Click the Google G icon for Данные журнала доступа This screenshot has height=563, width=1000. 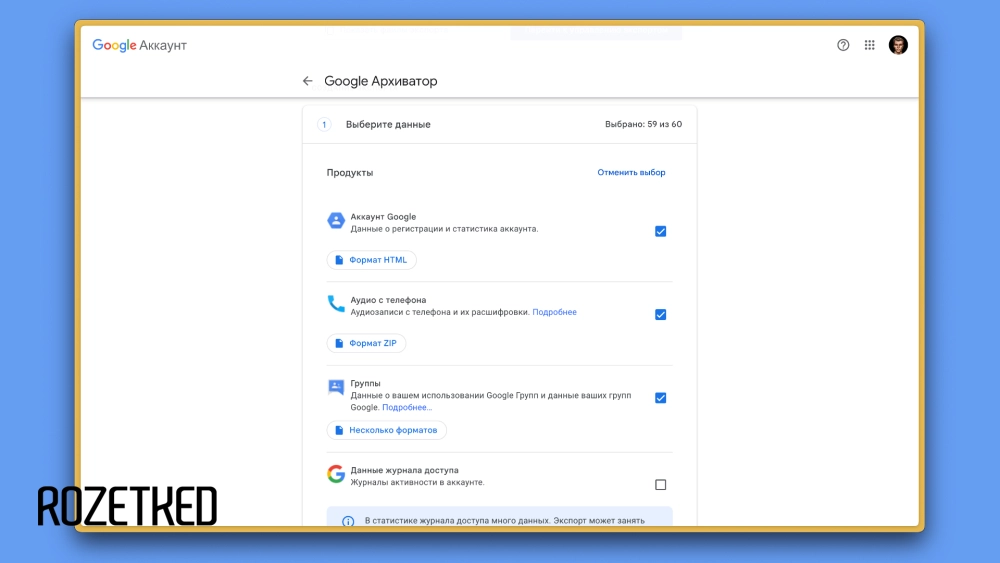pos(336,474)
